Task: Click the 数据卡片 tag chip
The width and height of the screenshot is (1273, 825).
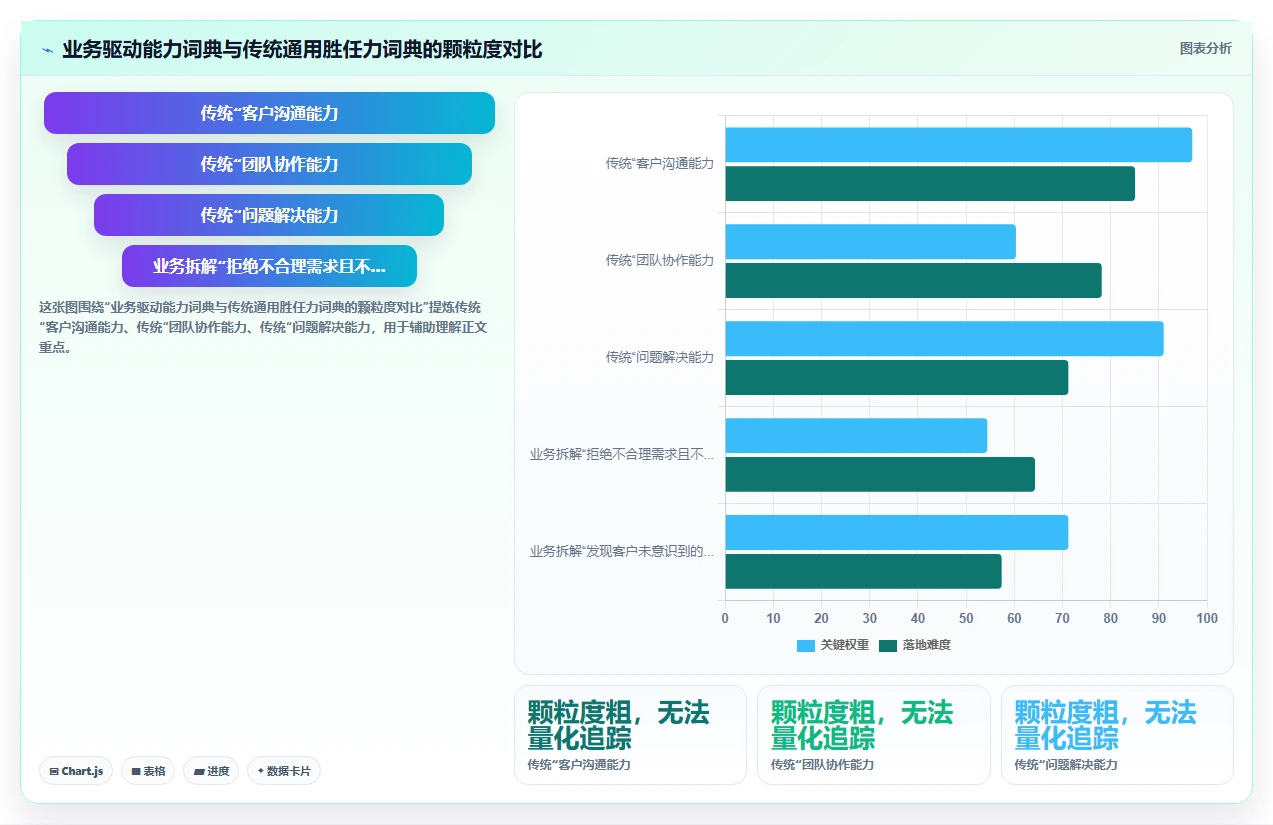Action: click(x=284, y=771)
